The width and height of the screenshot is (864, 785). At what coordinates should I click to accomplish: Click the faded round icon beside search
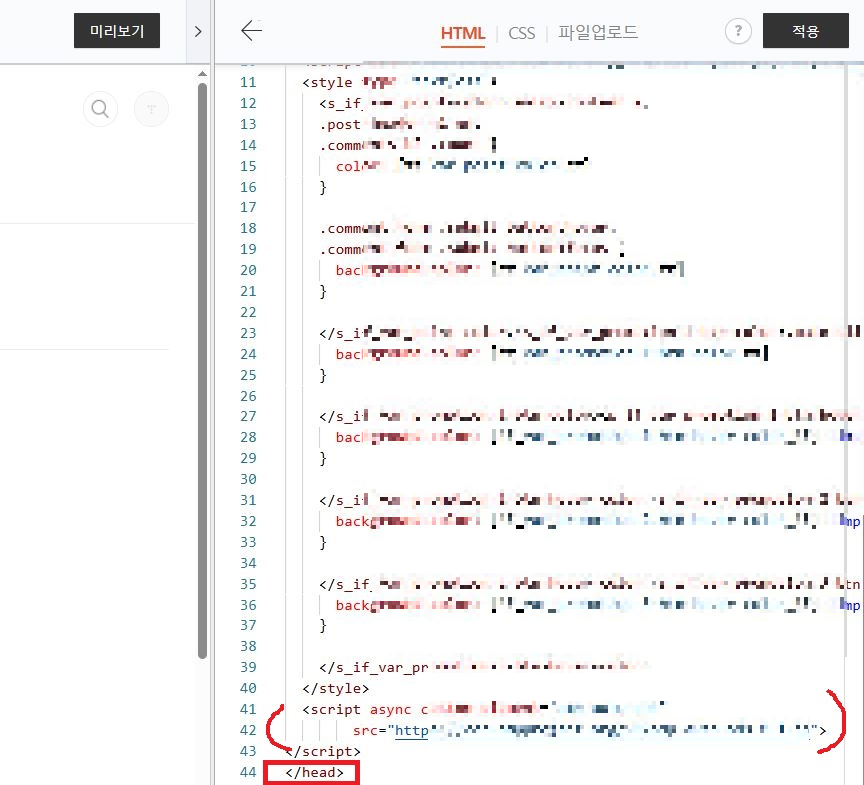click(x=152, y=109)
